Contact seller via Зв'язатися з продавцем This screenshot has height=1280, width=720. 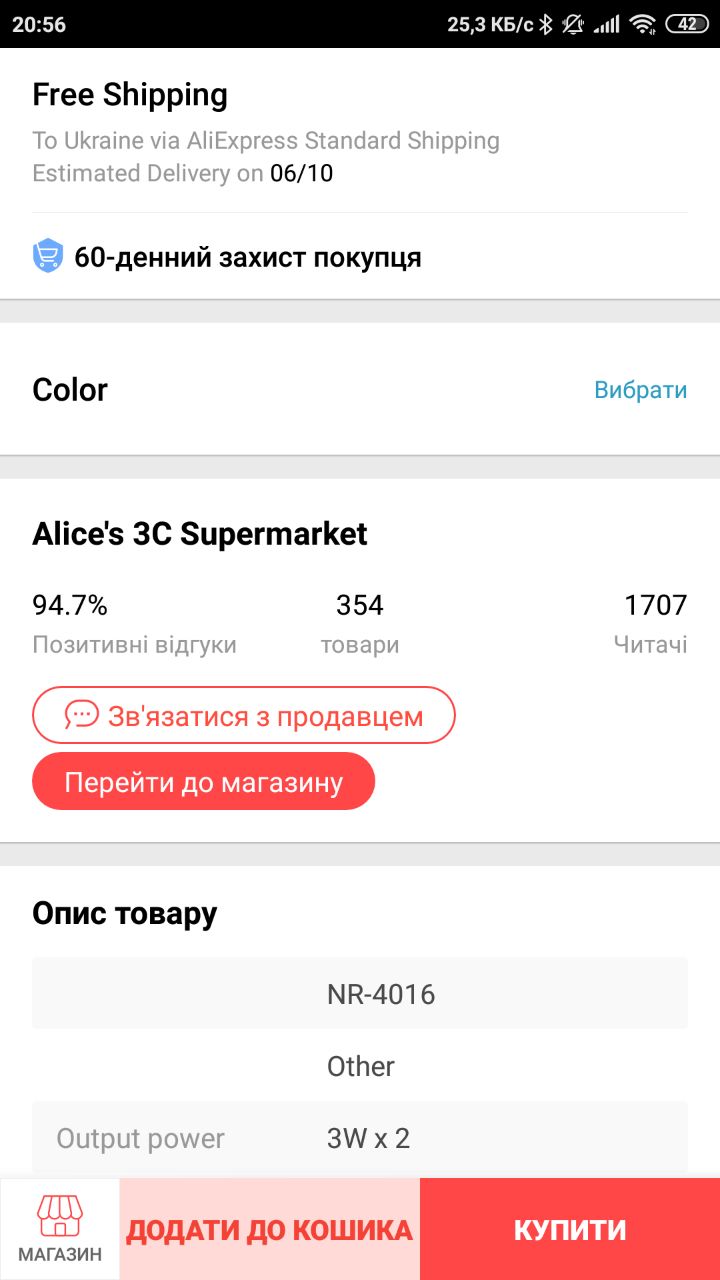pyautogui.click(x=244, y=715)
